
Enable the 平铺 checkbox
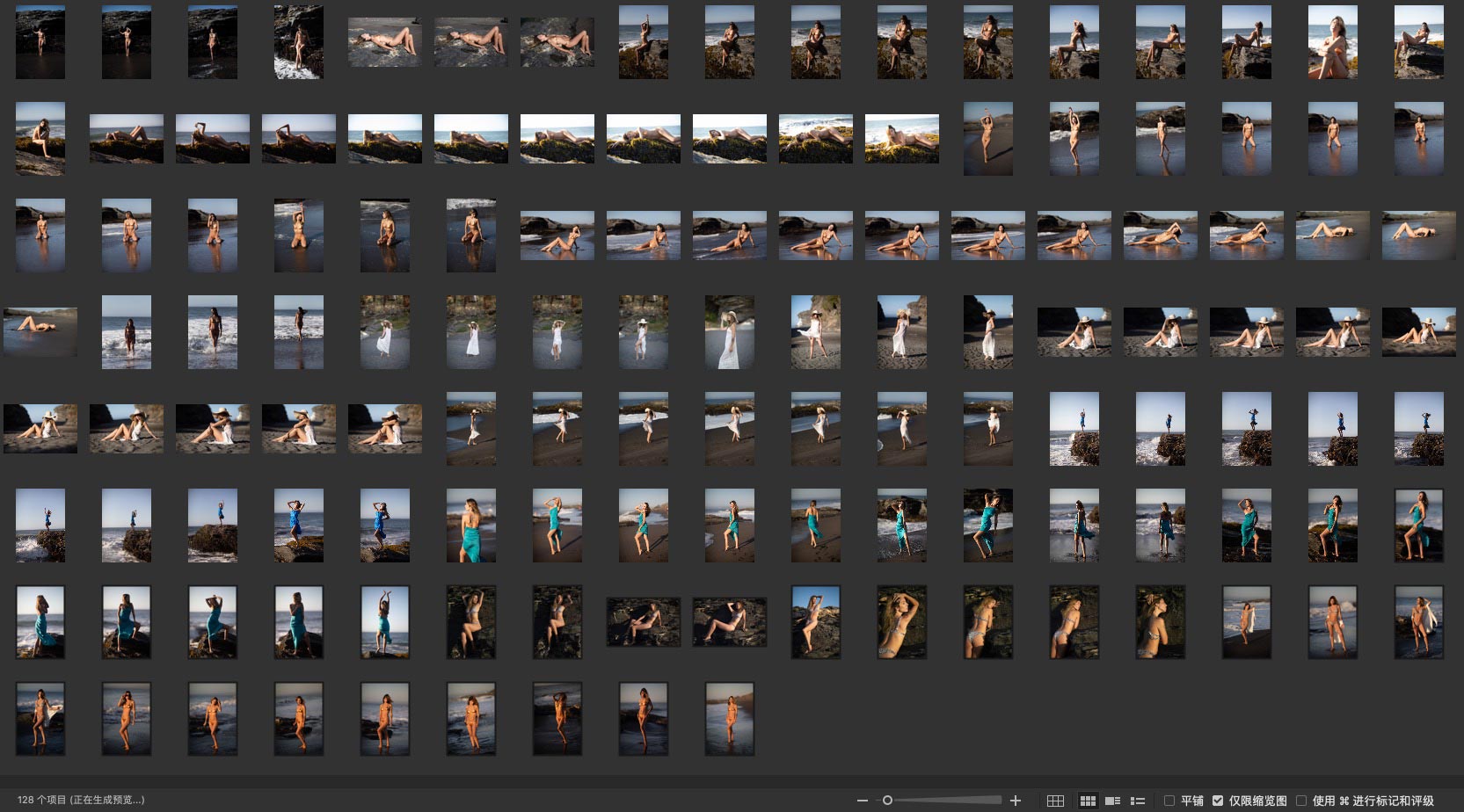[x=1169, y=801]
